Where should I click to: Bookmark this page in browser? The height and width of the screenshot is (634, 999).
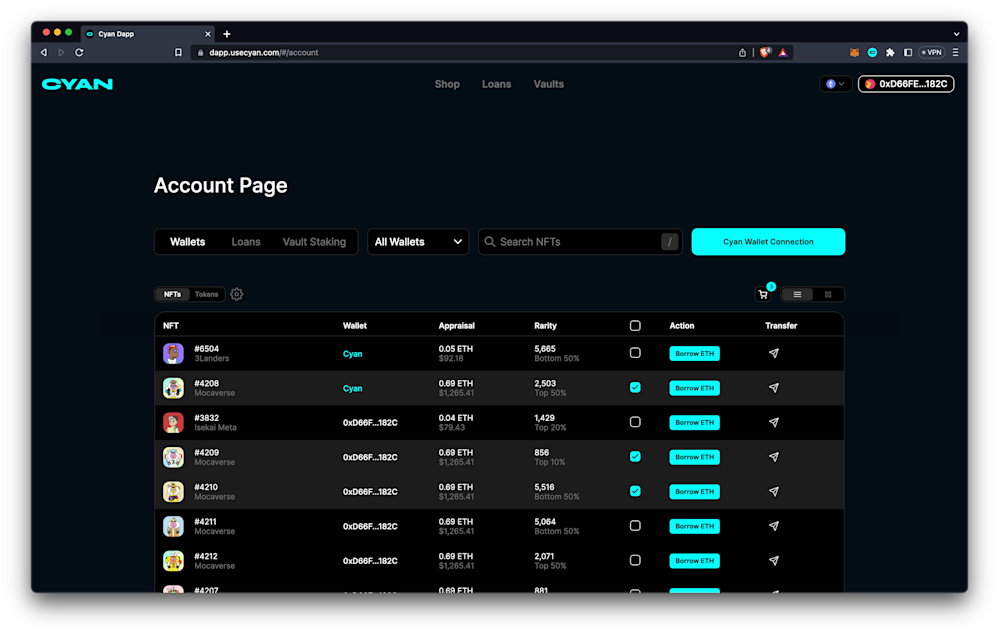tap(178, 52)
